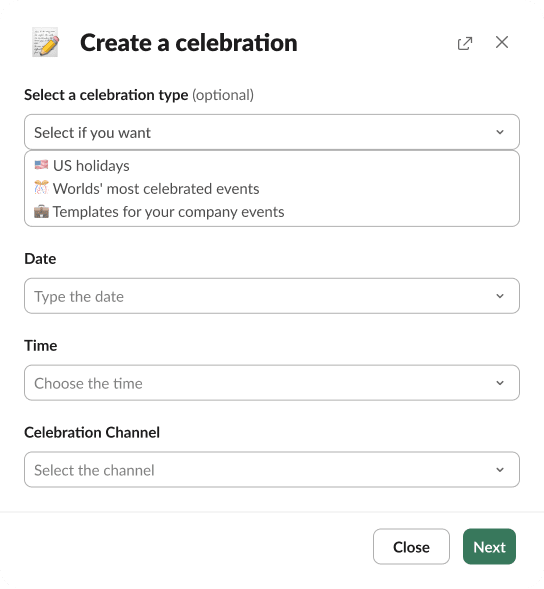
Task: Expand the time chevron arrow
Action: pos(500,383)
